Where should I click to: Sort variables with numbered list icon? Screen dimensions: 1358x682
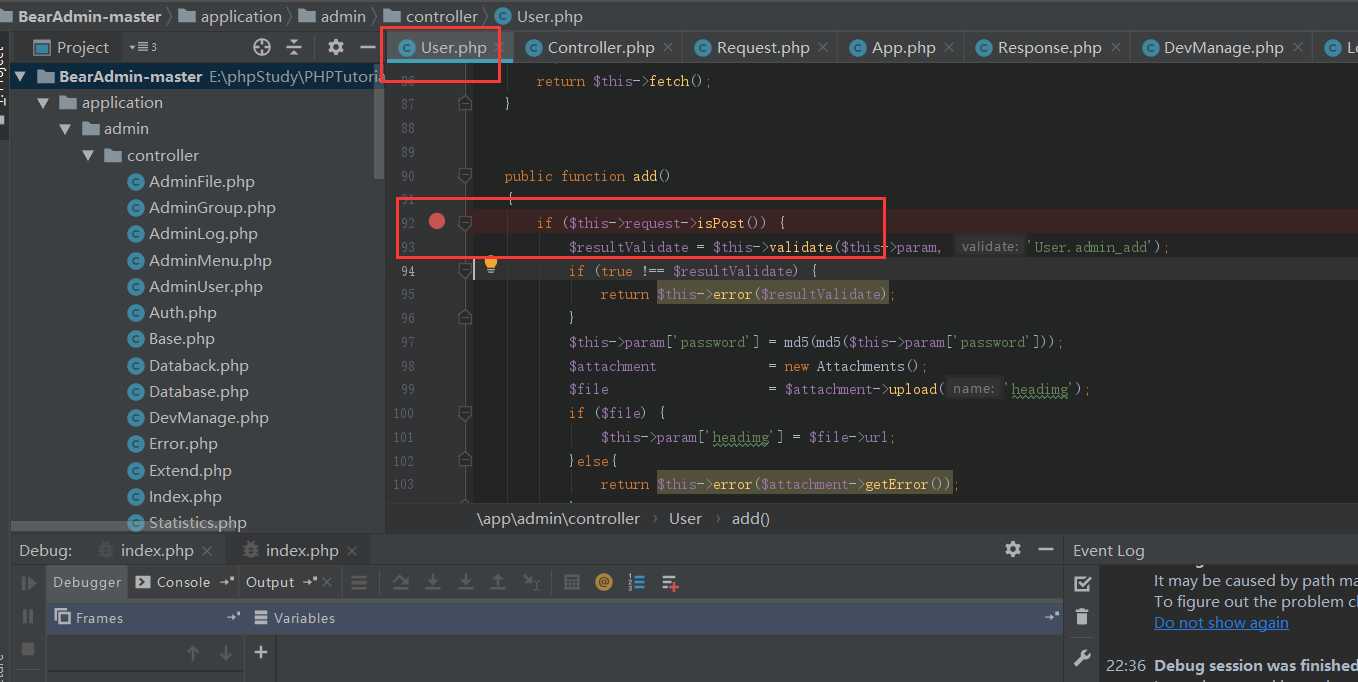click(x=636, y=582)
